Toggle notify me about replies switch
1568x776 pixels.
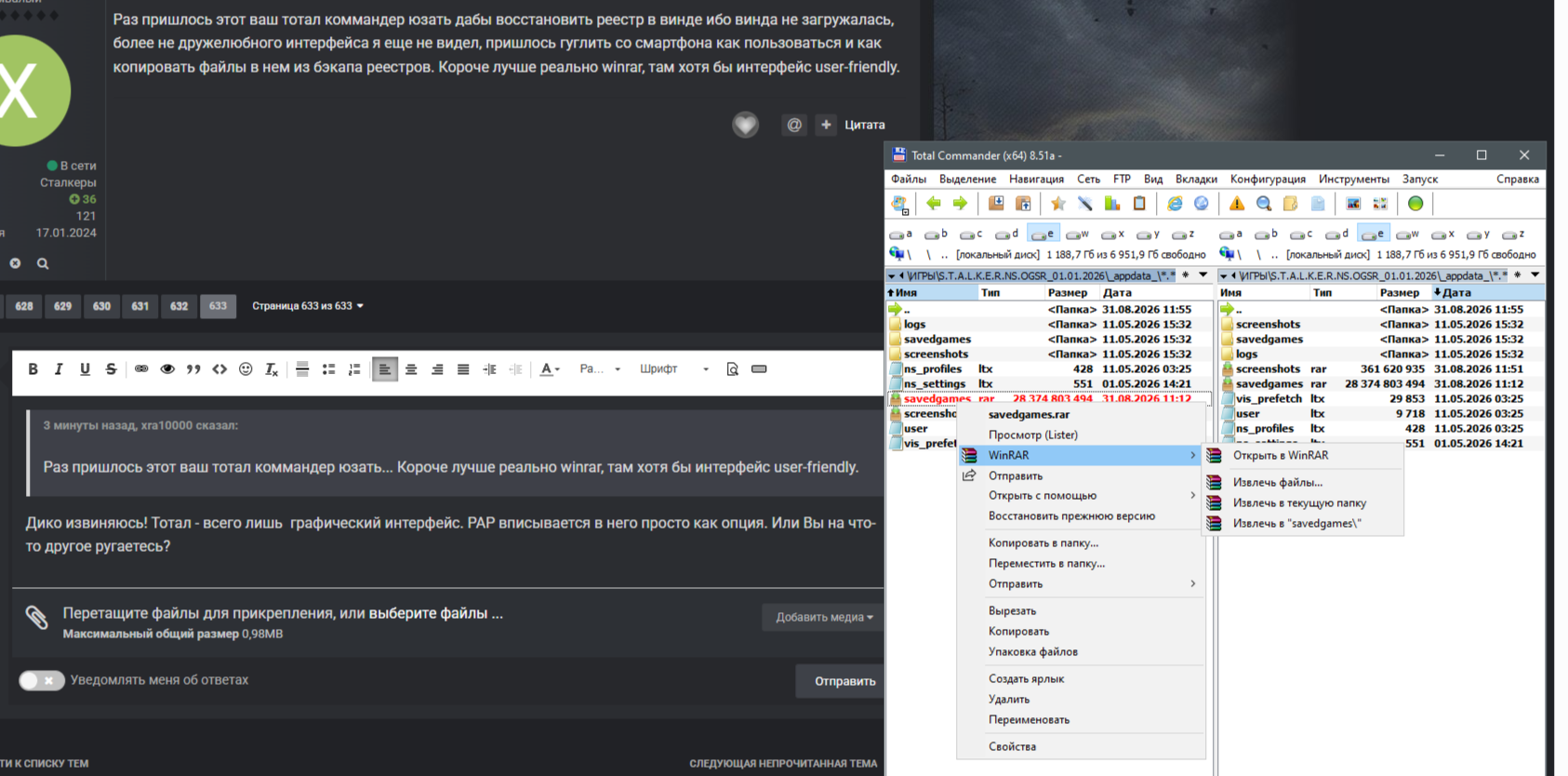[42, 680]
